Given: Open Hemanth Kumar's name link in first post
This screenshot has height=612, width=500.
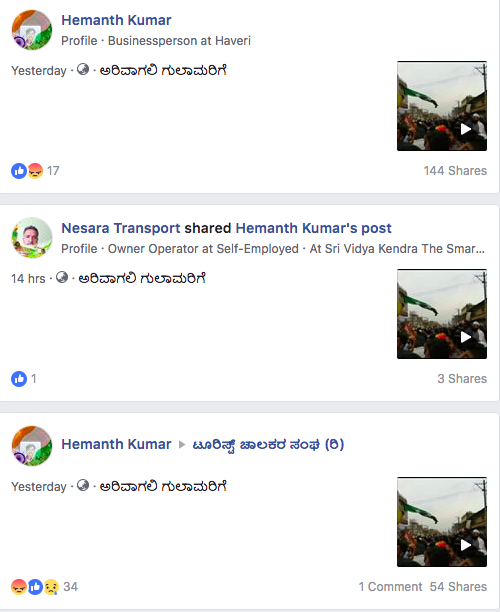Looking at the screenshot, I should click(x=116, y=20).
